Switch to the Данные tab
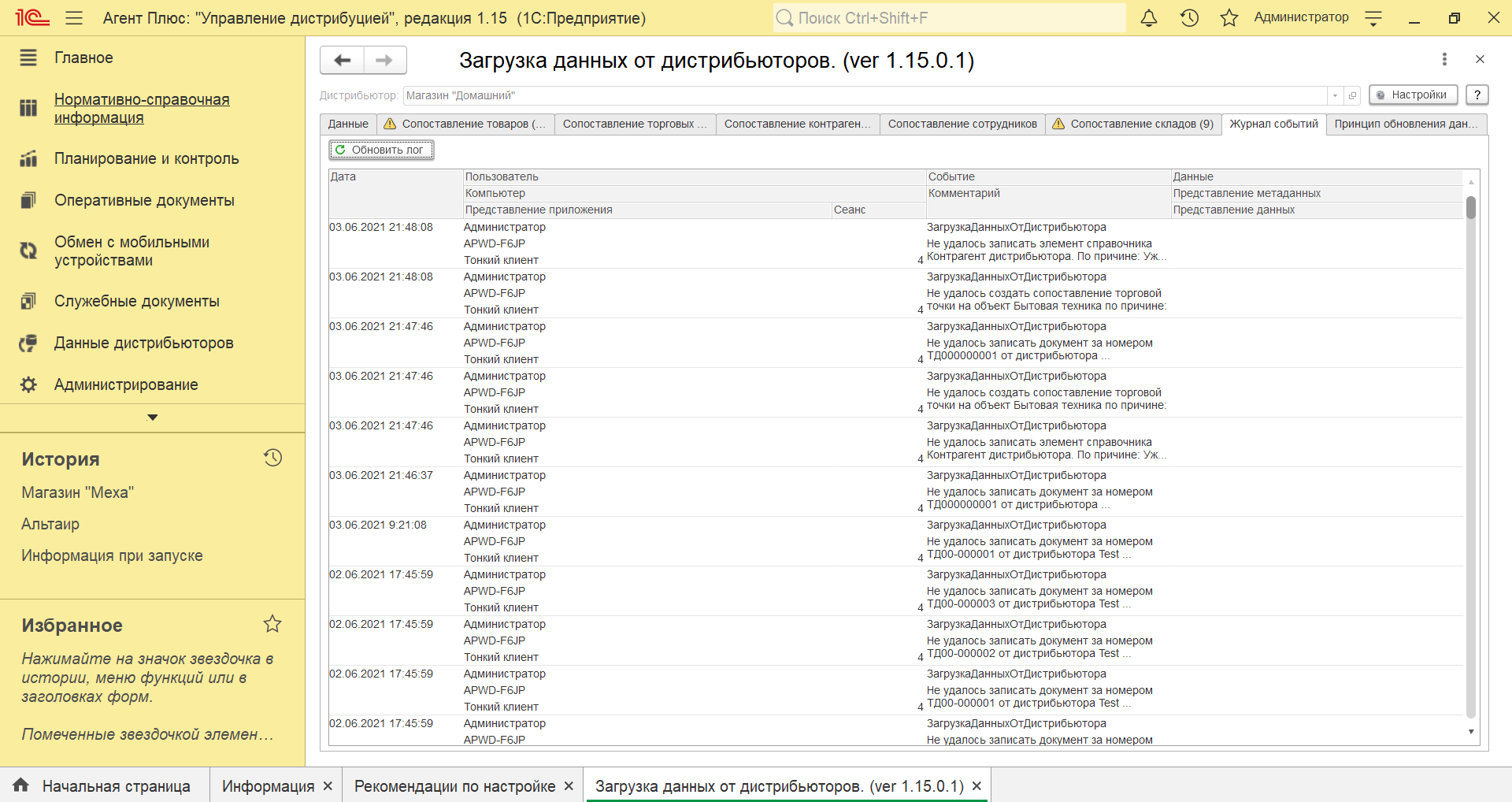Viewport: 1512px width, 802px height. pyautogui.click(x=348, y=124)
